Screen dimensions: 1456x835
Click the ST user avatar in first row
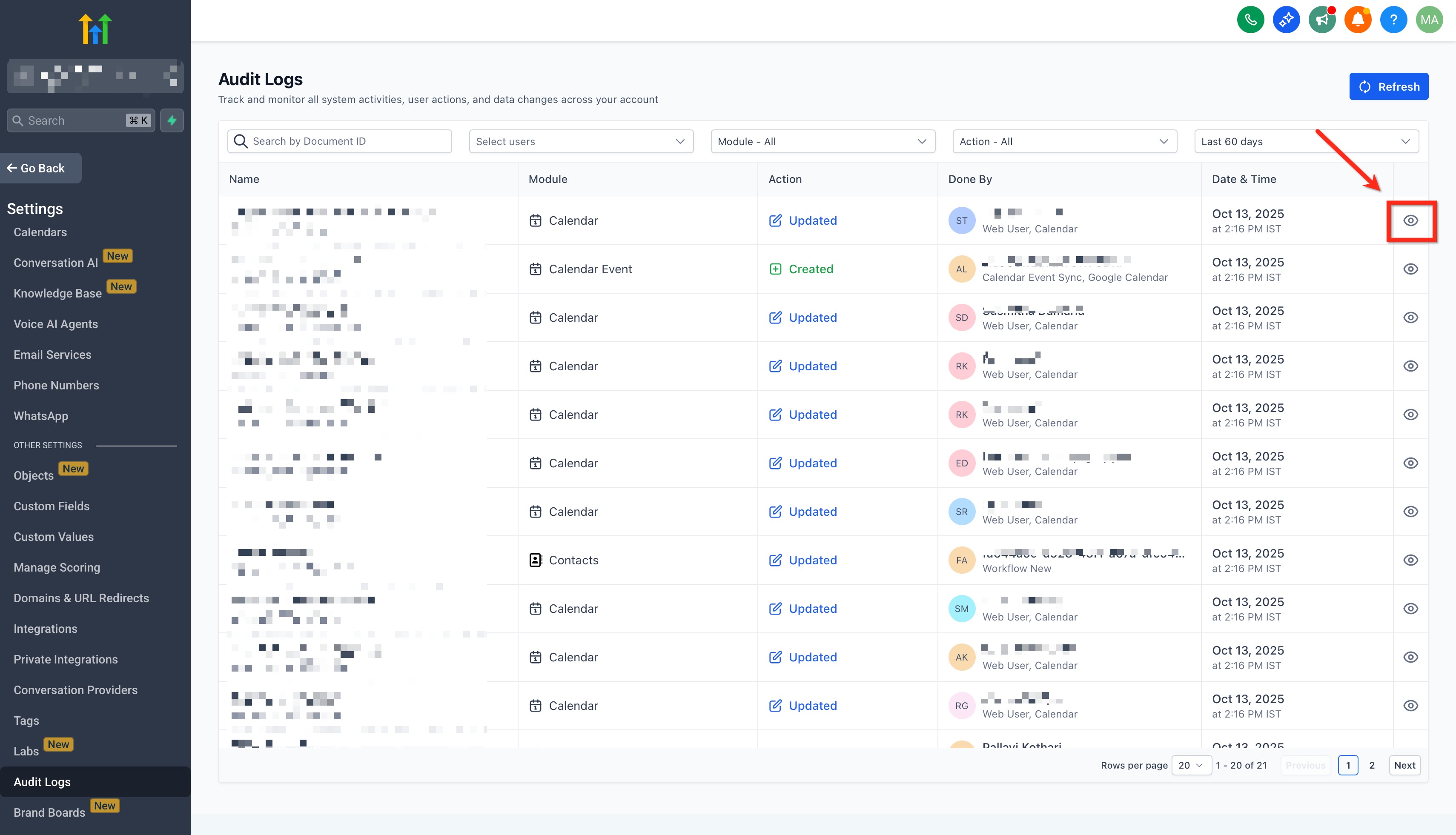click(961, 221)
